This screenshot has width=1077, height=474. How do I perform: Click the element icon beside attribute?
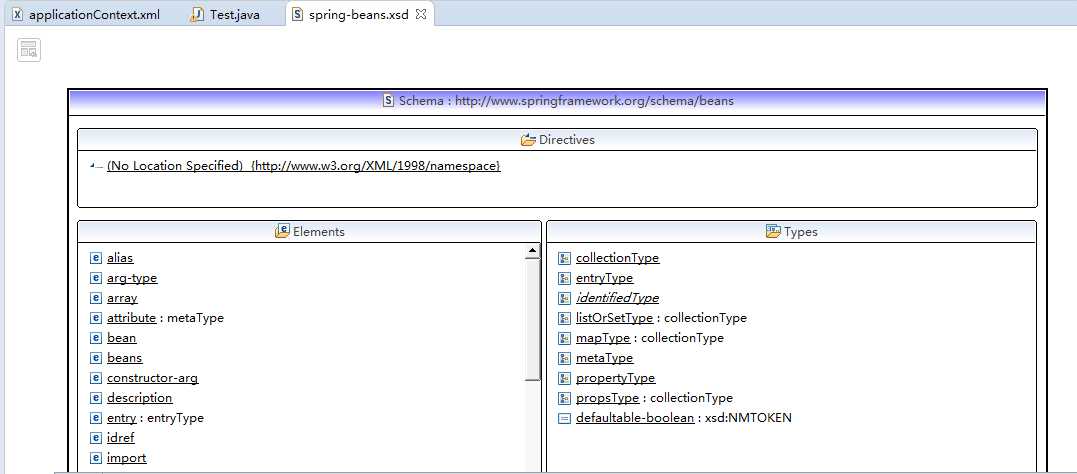coord(96,318)
